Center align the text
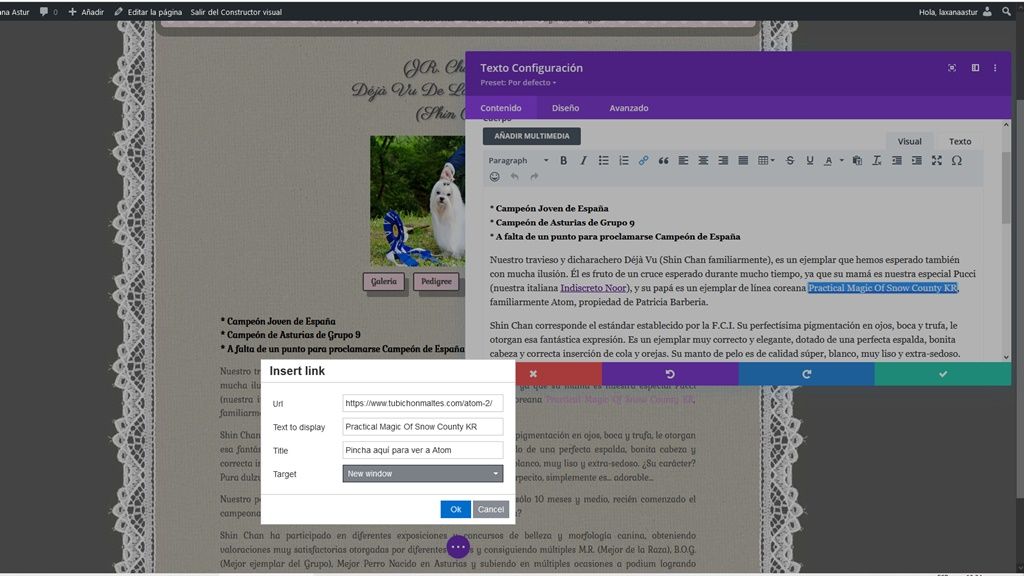Image resolution: width=1024 pixels, height=576 pixels. pos(703,161)
